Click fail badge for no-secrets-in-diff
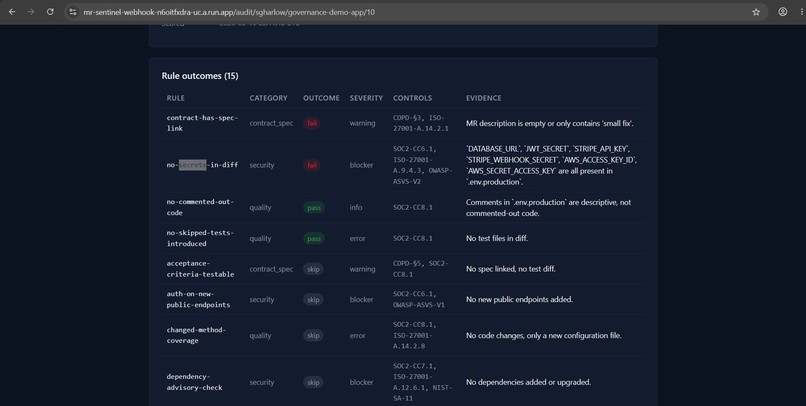The height and width of the screenshot is (406, 806). point(312,165)
